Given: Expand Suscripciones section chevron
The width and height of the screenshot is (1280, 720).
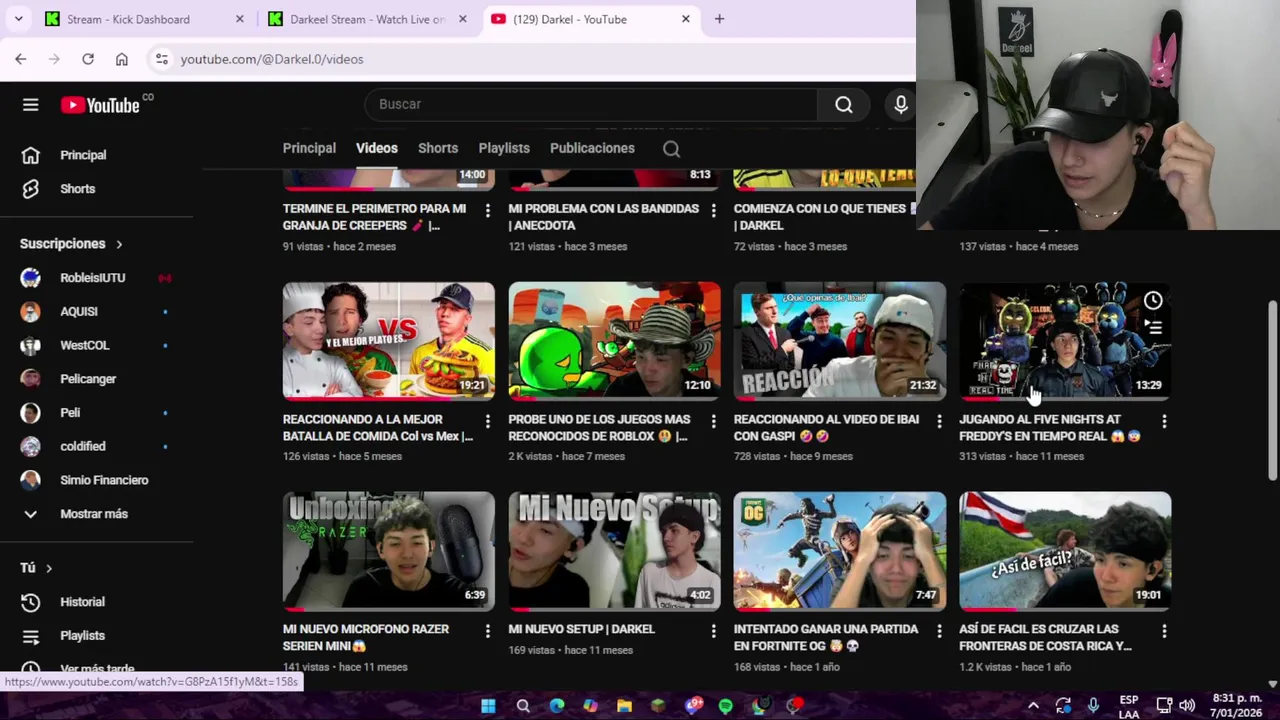Looking at the screenshot, I should coord(119,244).
